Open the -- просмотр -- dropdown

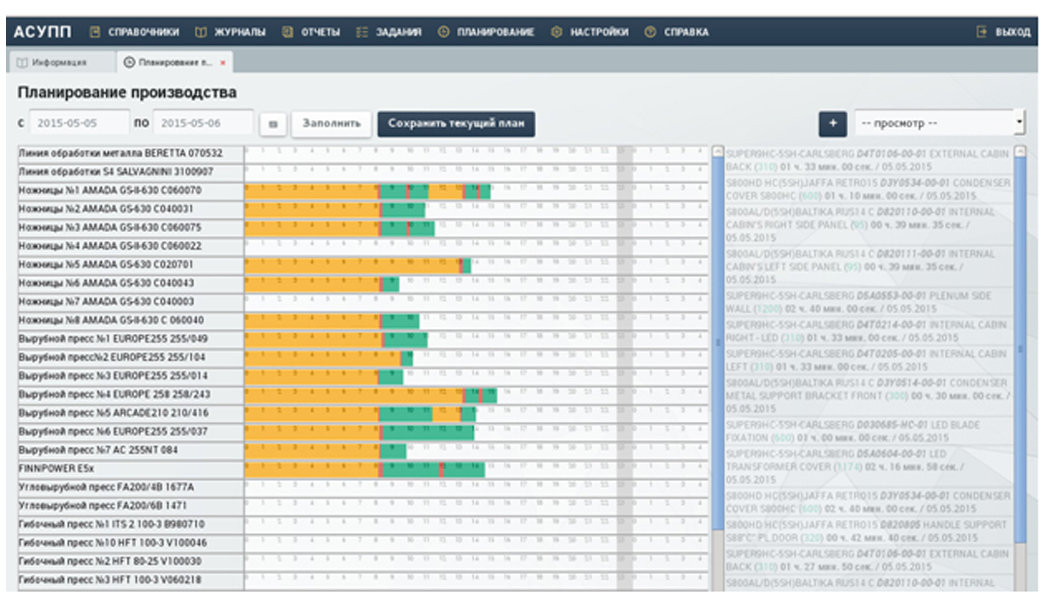939,123
